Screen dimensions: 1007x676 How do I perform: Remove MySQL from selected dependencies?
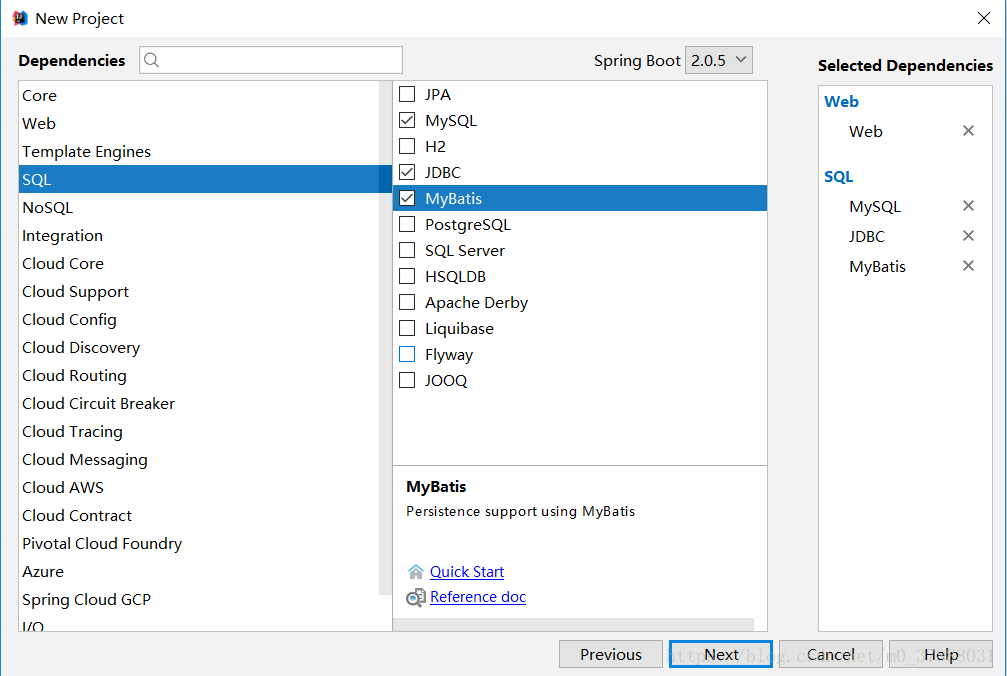[x=968, y=206]
